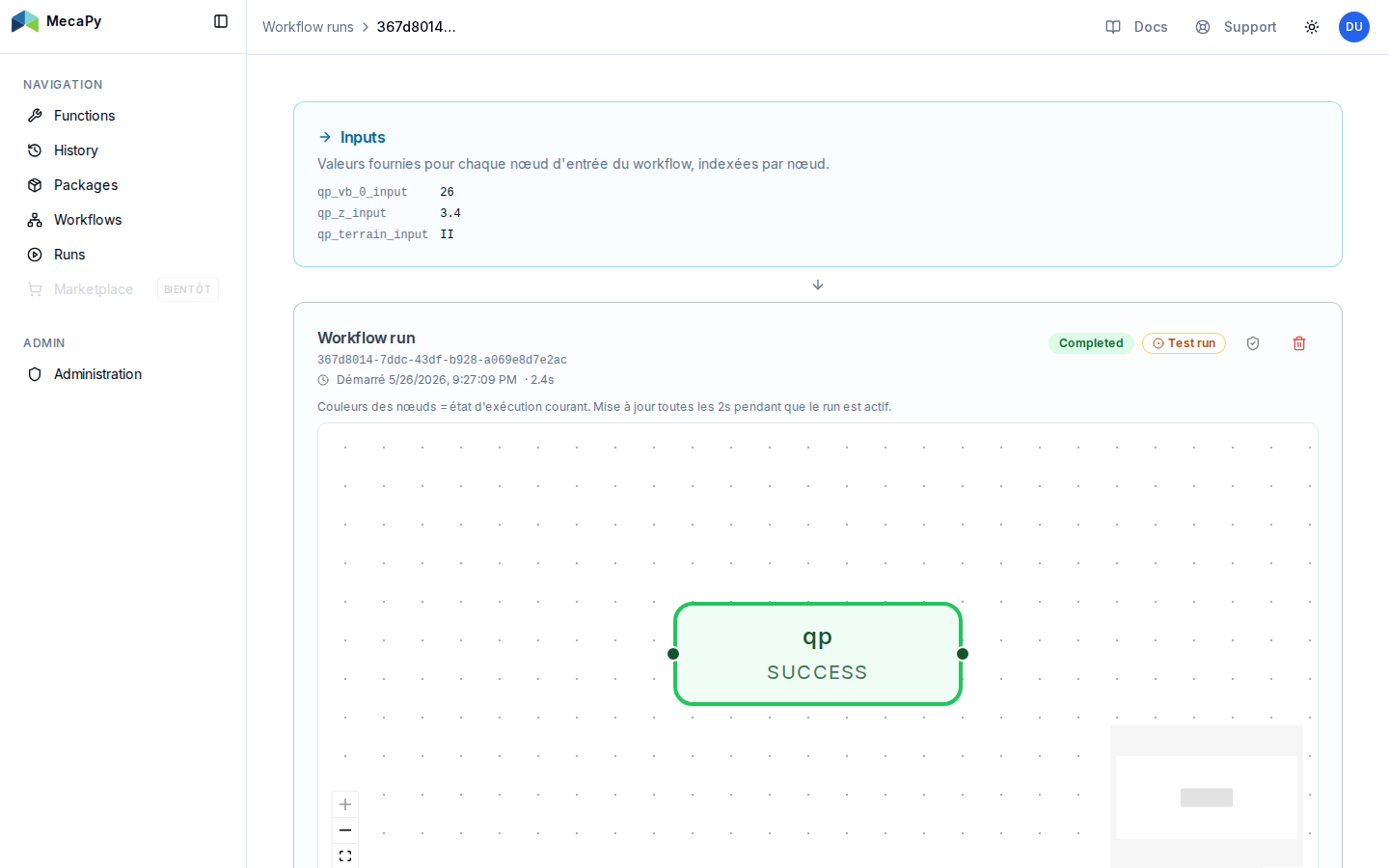This screenshot has height=868, width=1389.
Task: Click the Packages box icon
Action: [x=35, y=185]
